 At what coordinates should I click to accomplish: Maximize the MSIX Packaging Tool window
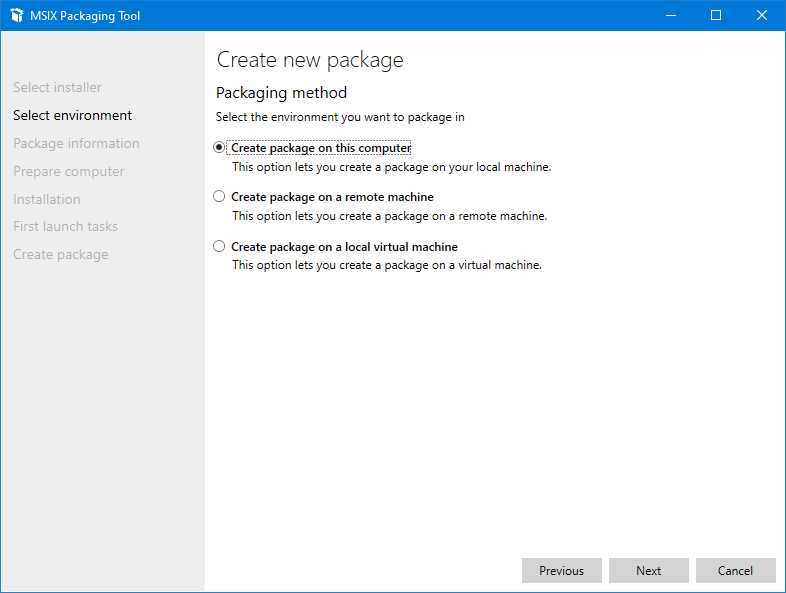716,16
